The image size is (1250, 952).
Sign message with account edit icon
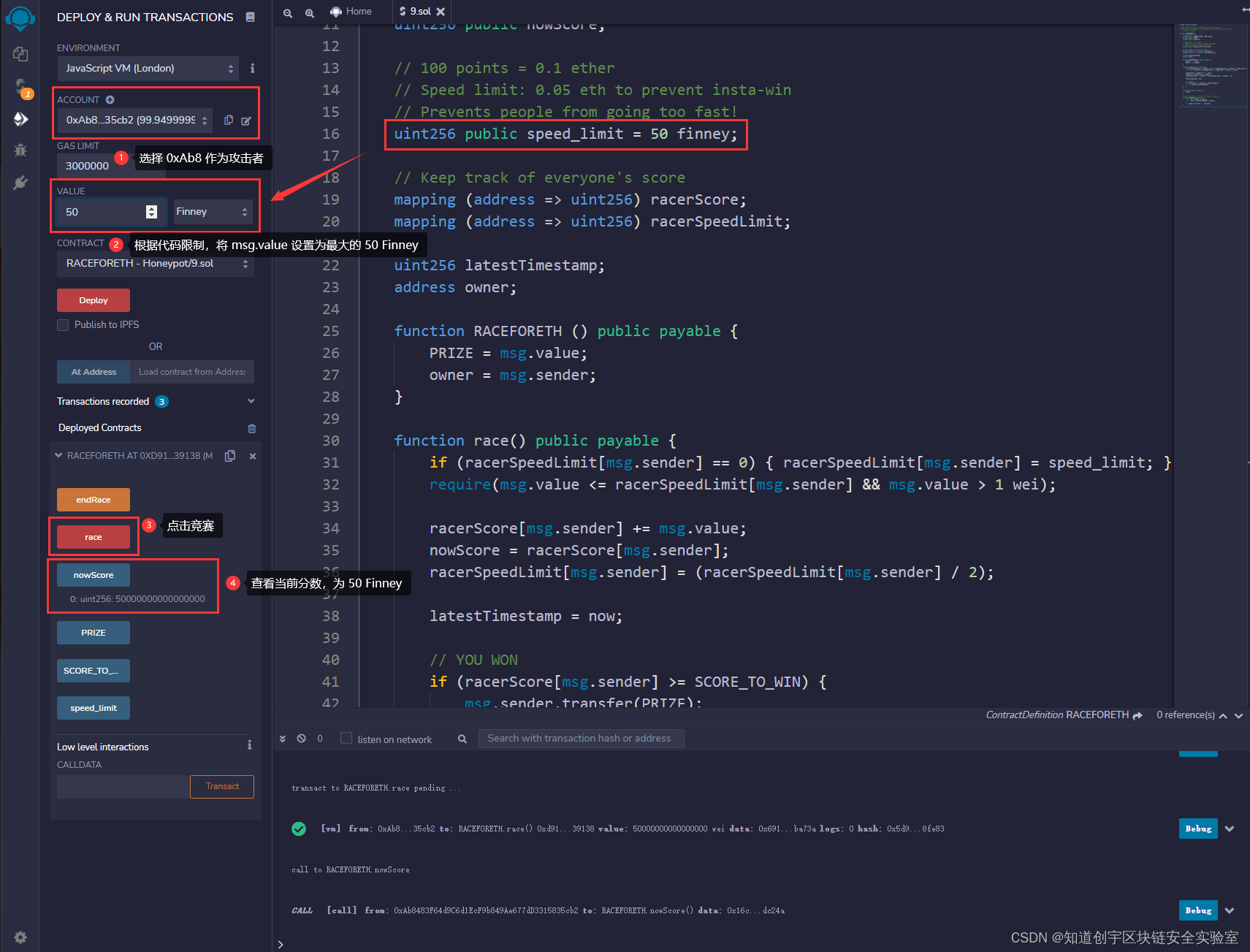tap(246, 121)
